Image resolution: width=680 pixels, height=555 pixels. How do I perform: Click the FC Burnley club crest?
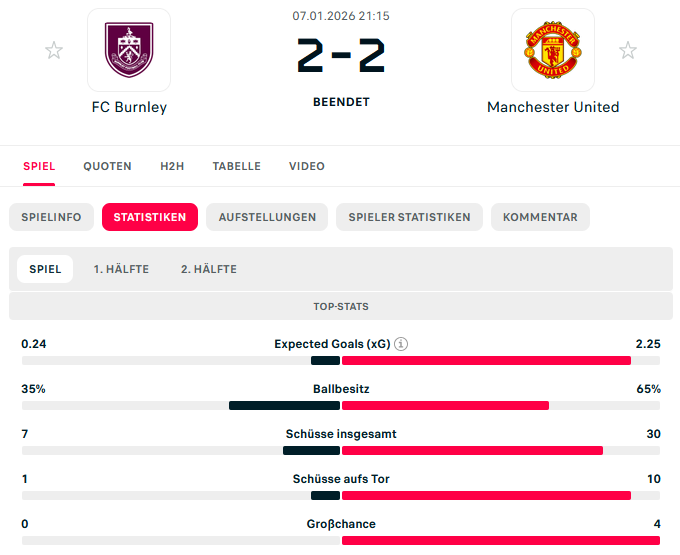tap(129, 50)
